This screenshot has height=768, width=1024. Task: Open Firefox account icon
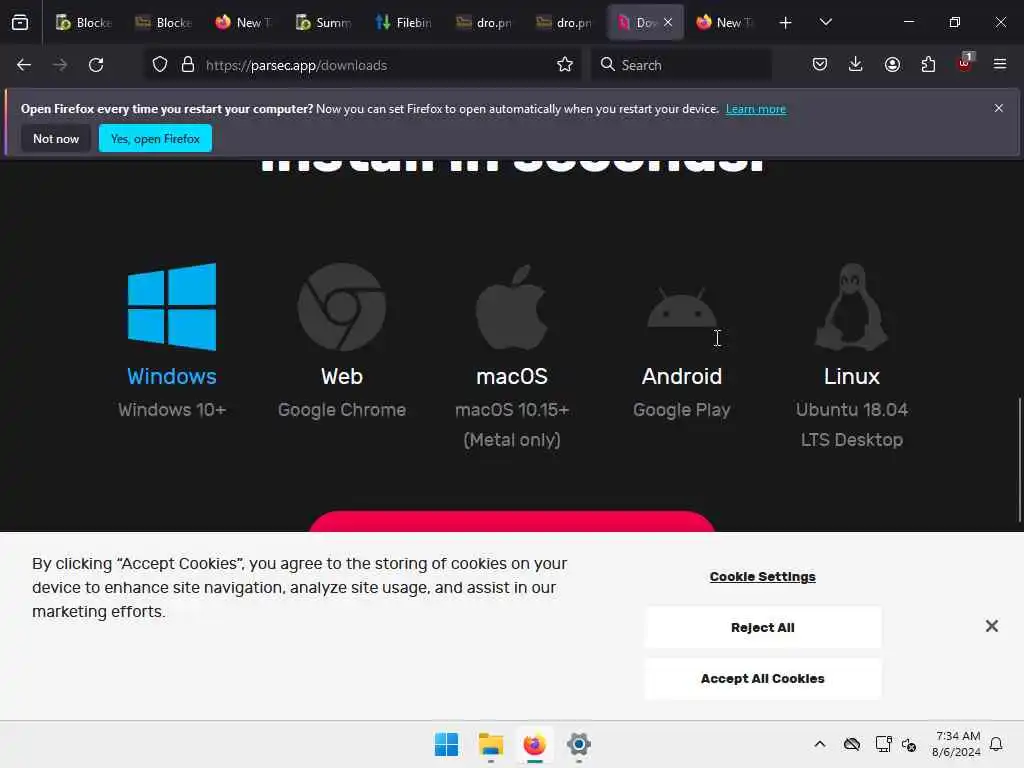coord(892,65)
